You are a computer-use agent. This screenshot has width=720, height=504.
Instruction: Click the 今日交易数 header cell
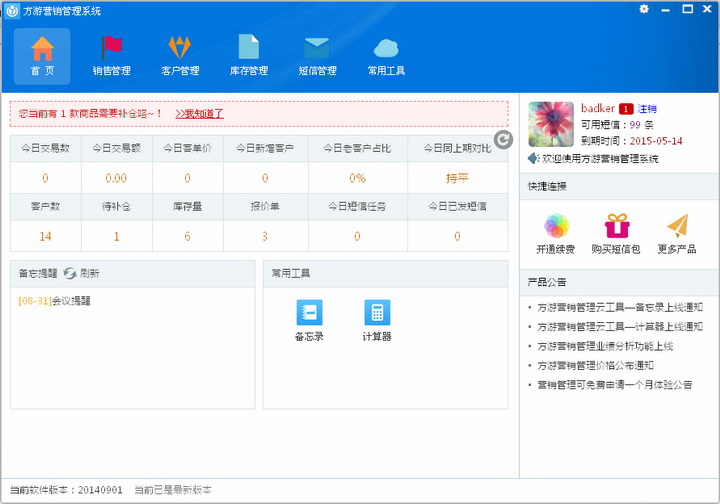[x=45, y=148]
